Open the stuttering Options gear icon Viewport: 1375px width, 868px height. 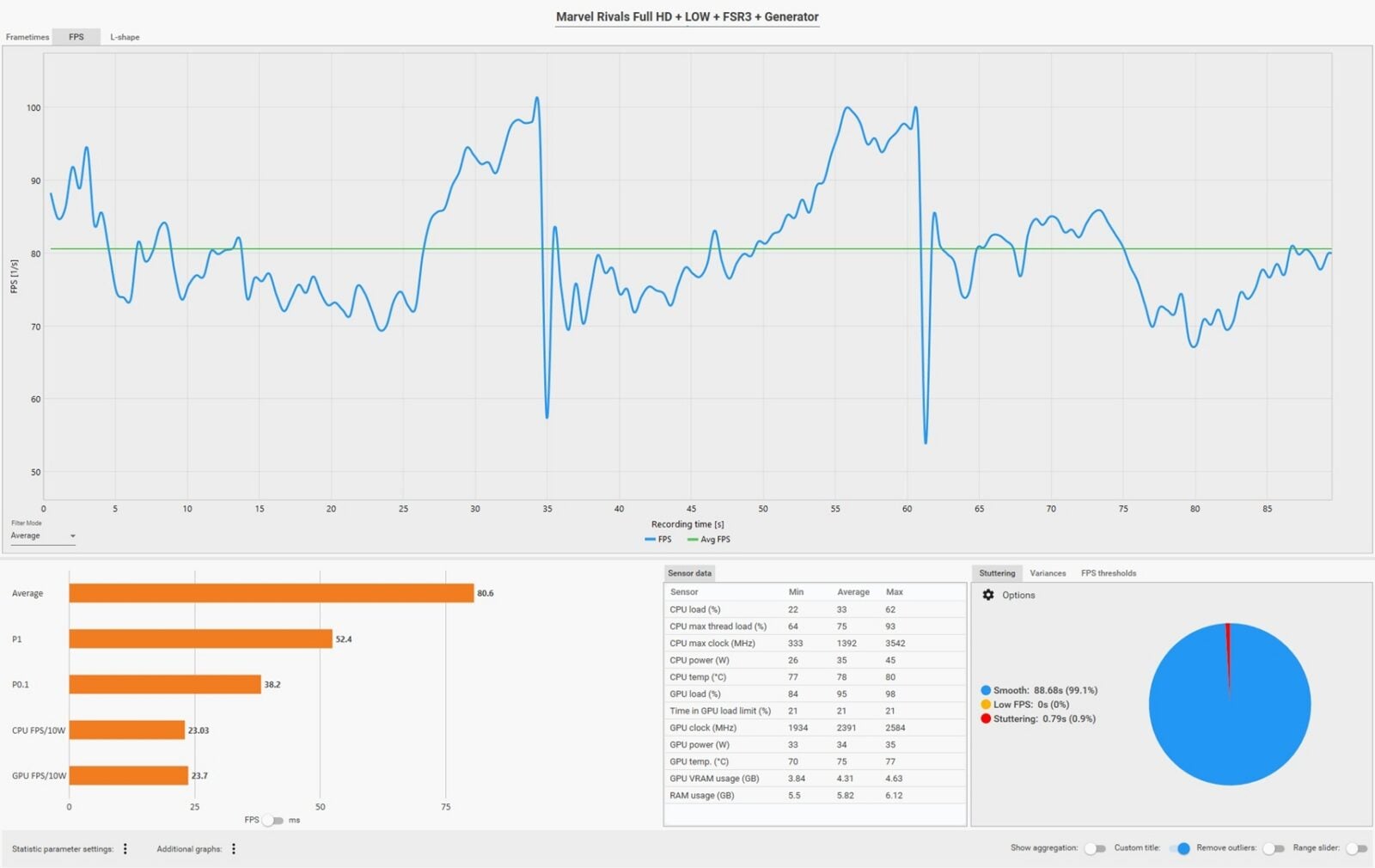988,595
